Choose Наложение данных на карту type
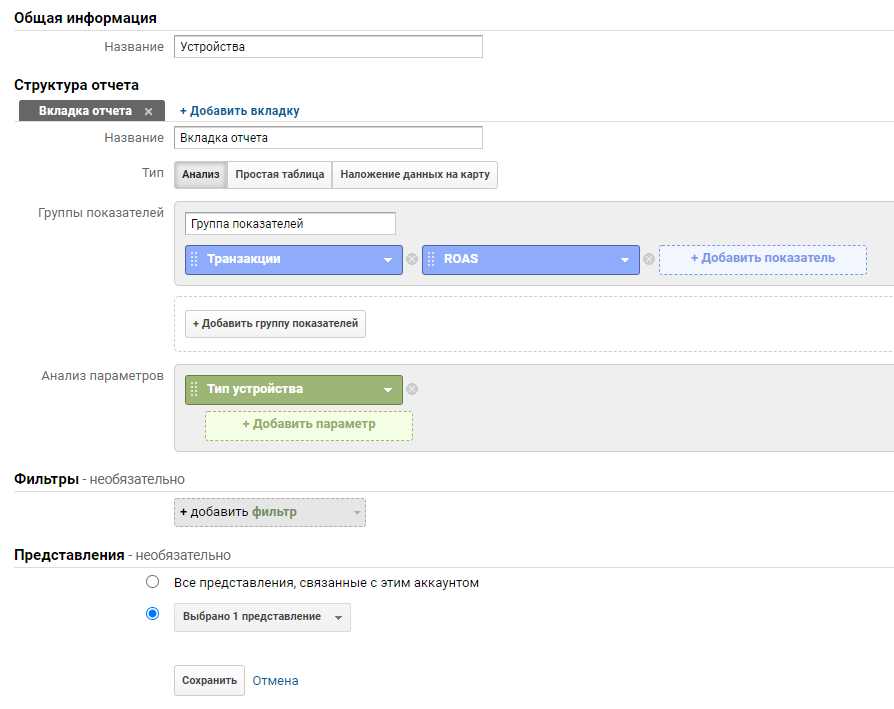894x709 pixels. [414, 174]
